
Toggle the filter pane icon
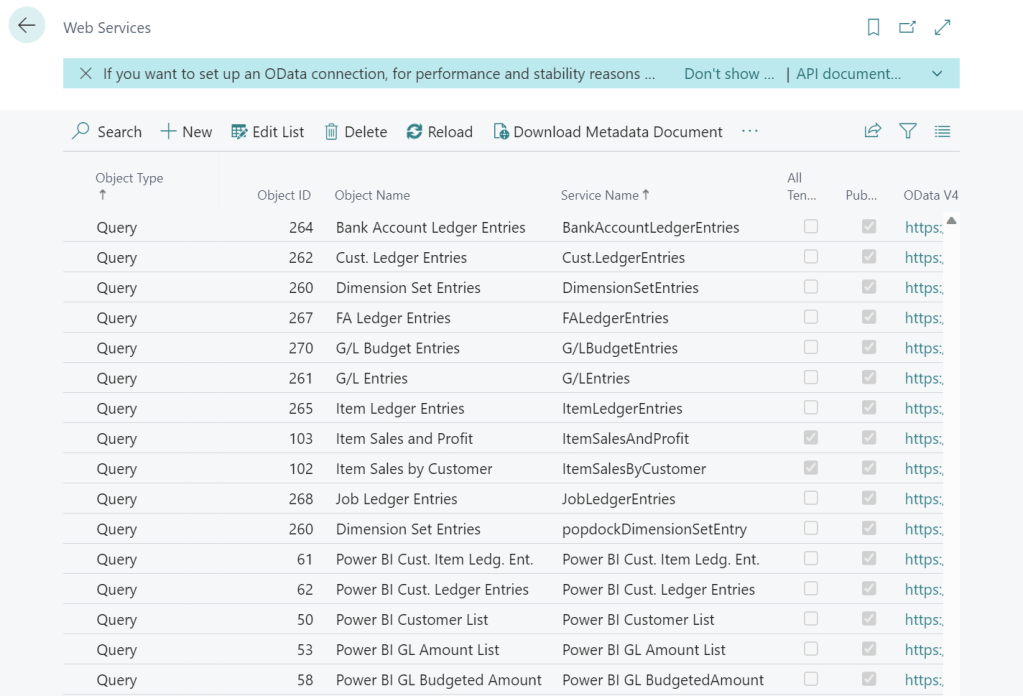tap(908, 131)
